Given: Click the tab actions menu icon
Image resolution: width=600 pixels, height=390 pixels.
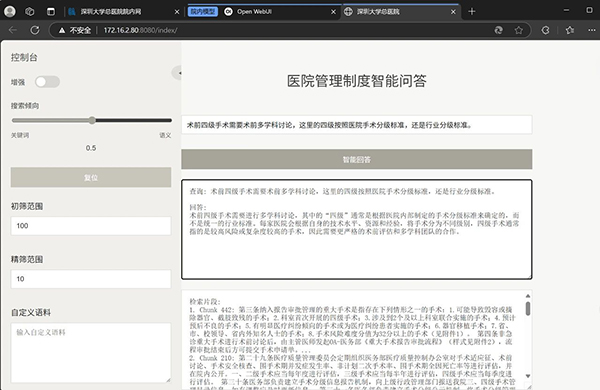Looking at the screenshot, I should pos(51,12).
